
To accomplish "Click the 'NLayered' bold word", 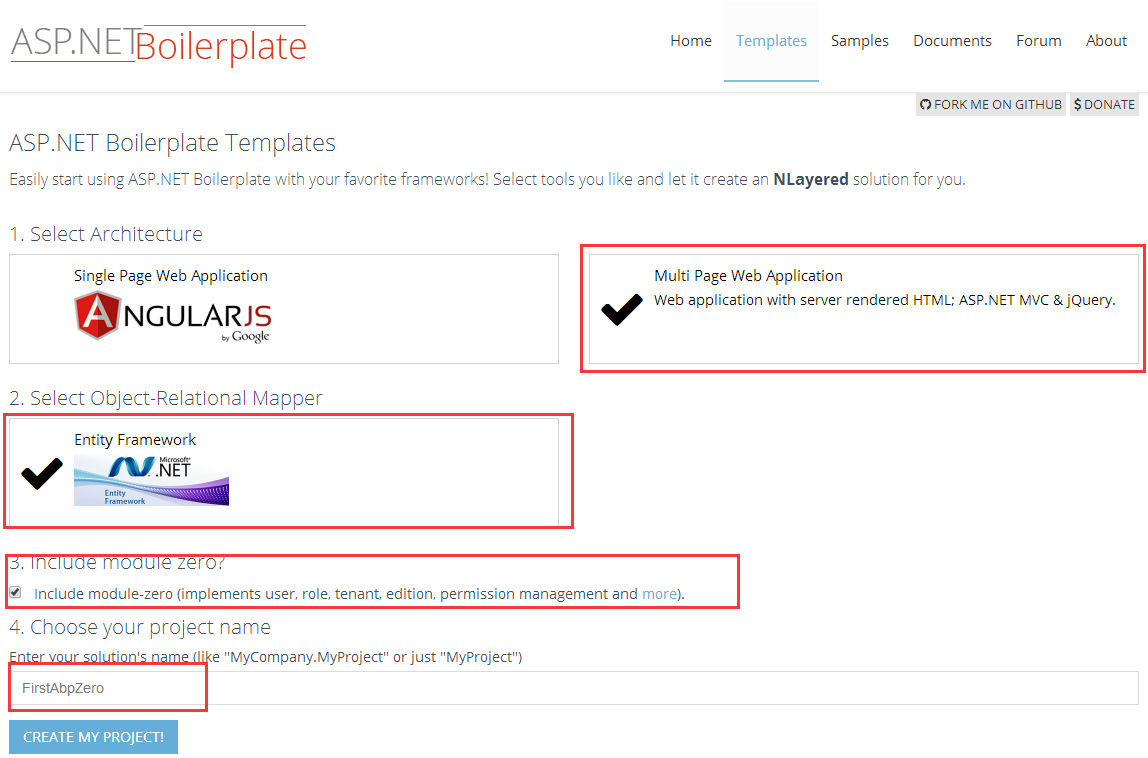I will tap(810, 179).
